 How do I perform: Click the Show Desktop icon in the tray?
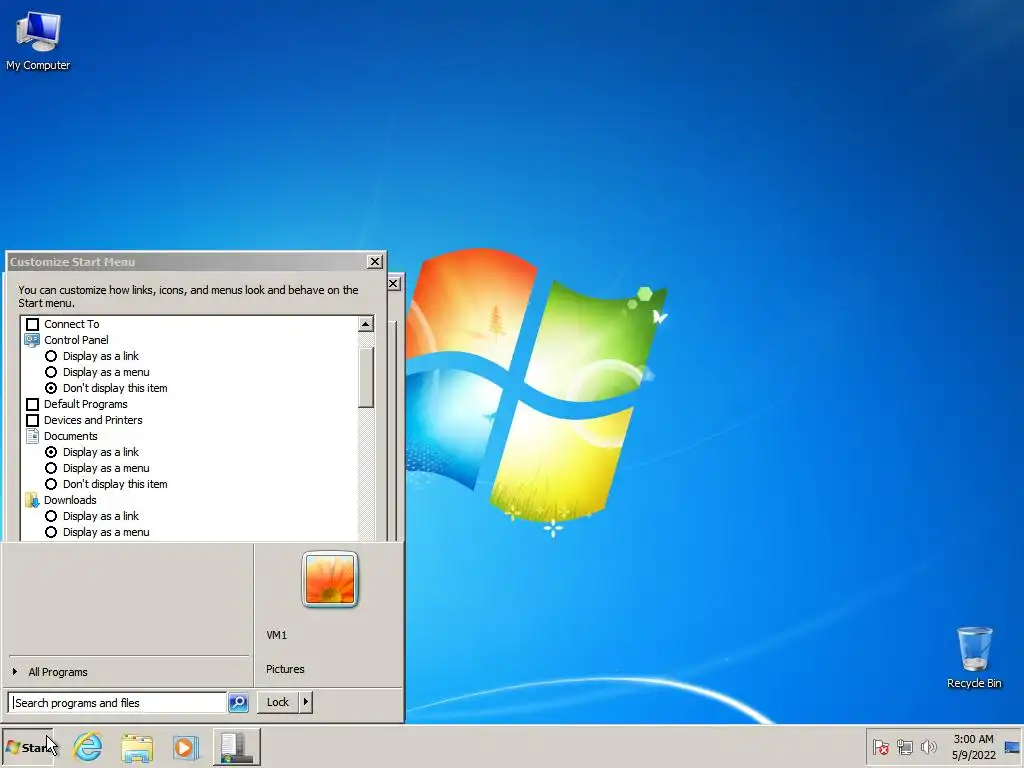click(x=1012, y=747)
